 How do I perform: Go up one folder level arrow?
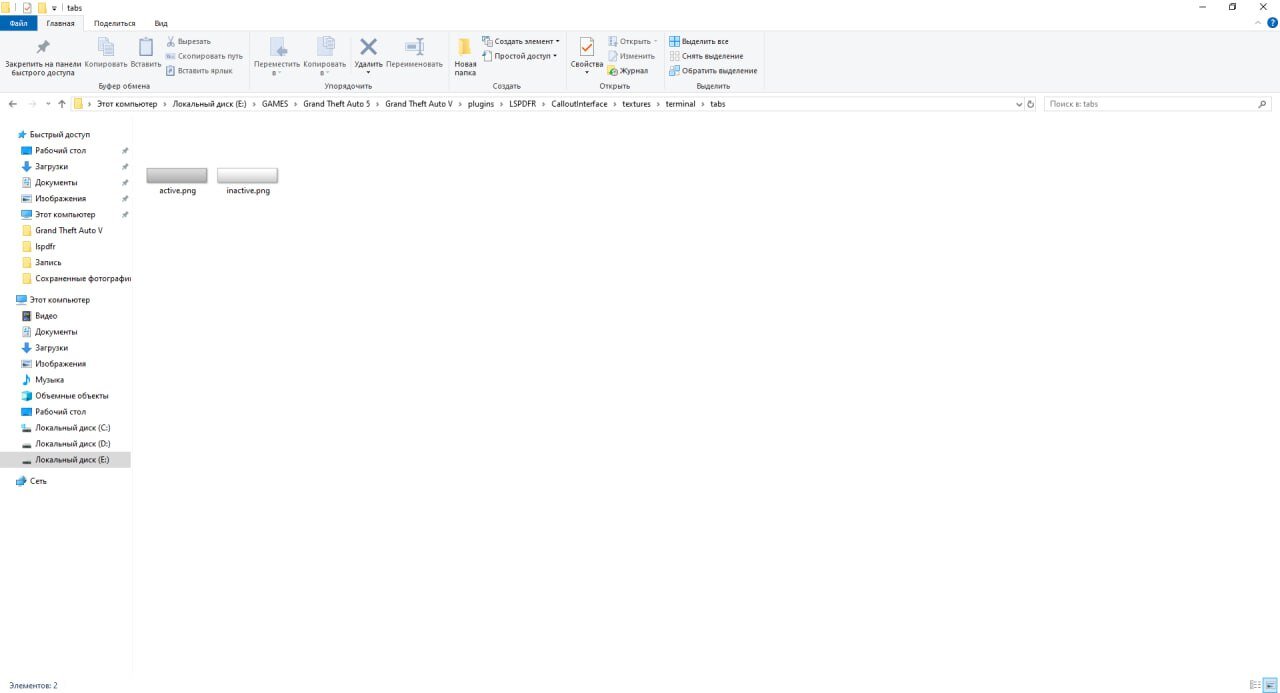pyautogui.click(x=62, y=104)
